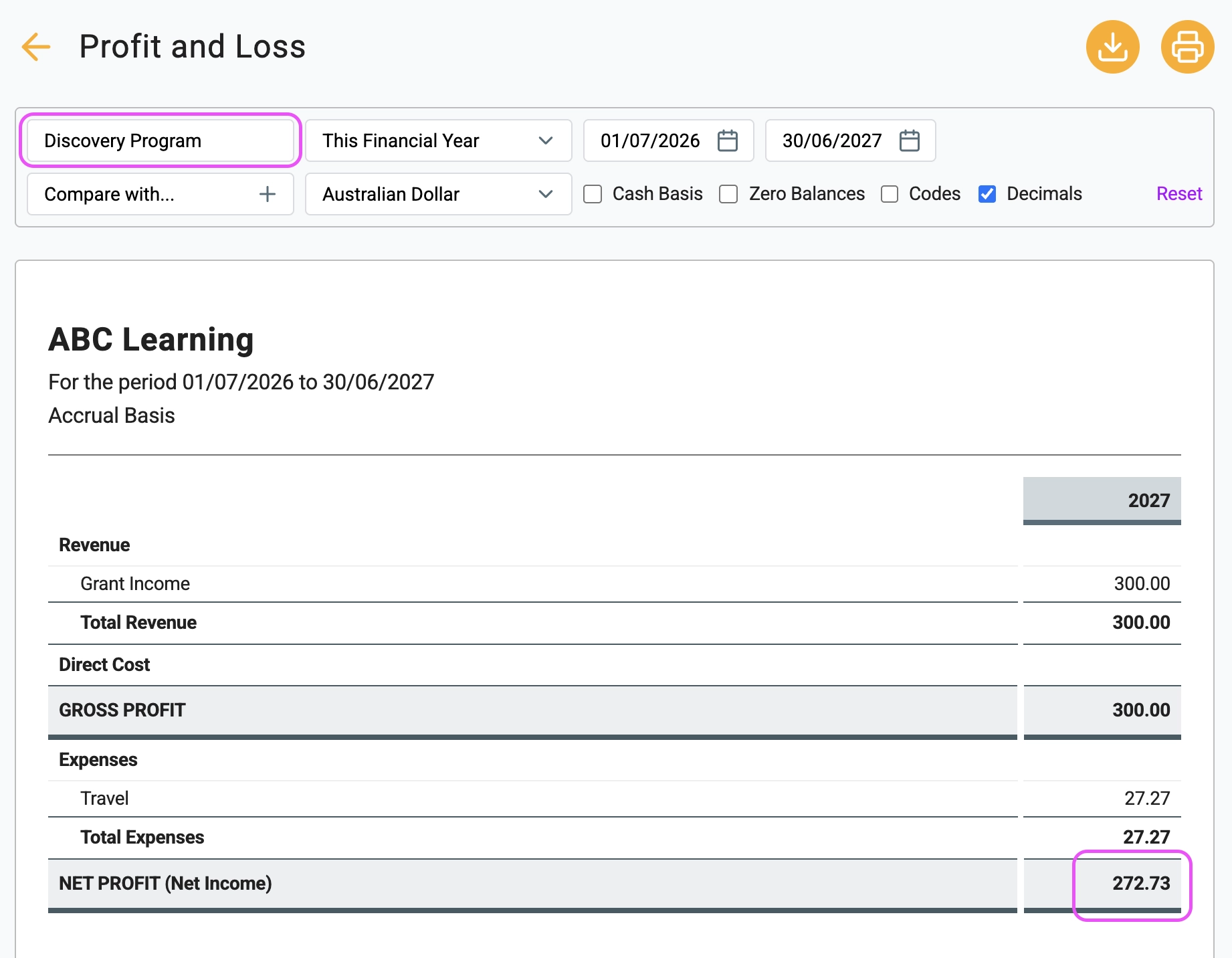Viewport: 1232px width, 958px height.
Task: Click the ABC Learning report title
Action: pos(151,340)
